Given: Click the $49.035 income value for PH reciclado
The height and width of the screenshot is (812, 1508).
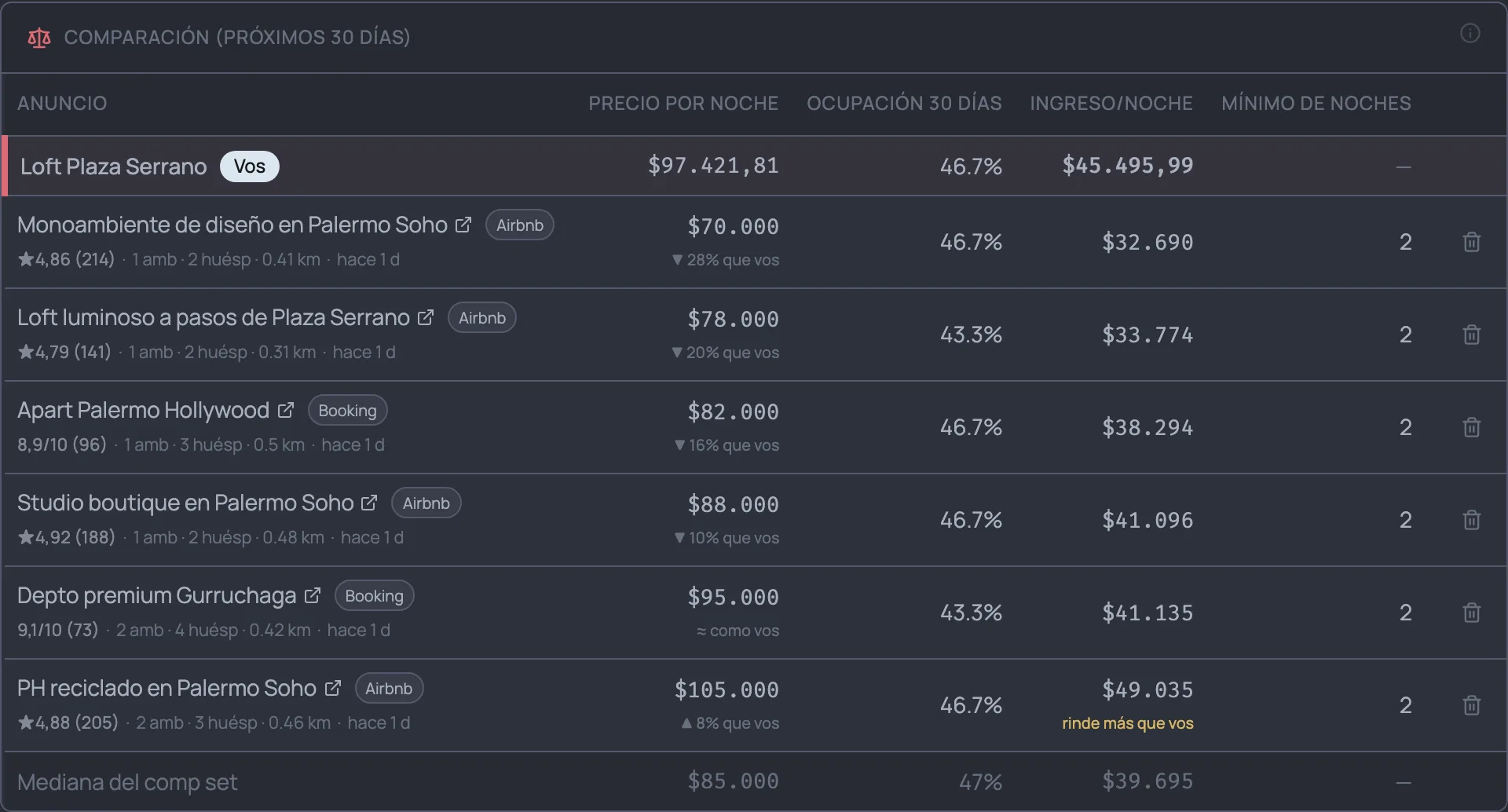Looking at the screenshot, I should [x=1147, y=690].
